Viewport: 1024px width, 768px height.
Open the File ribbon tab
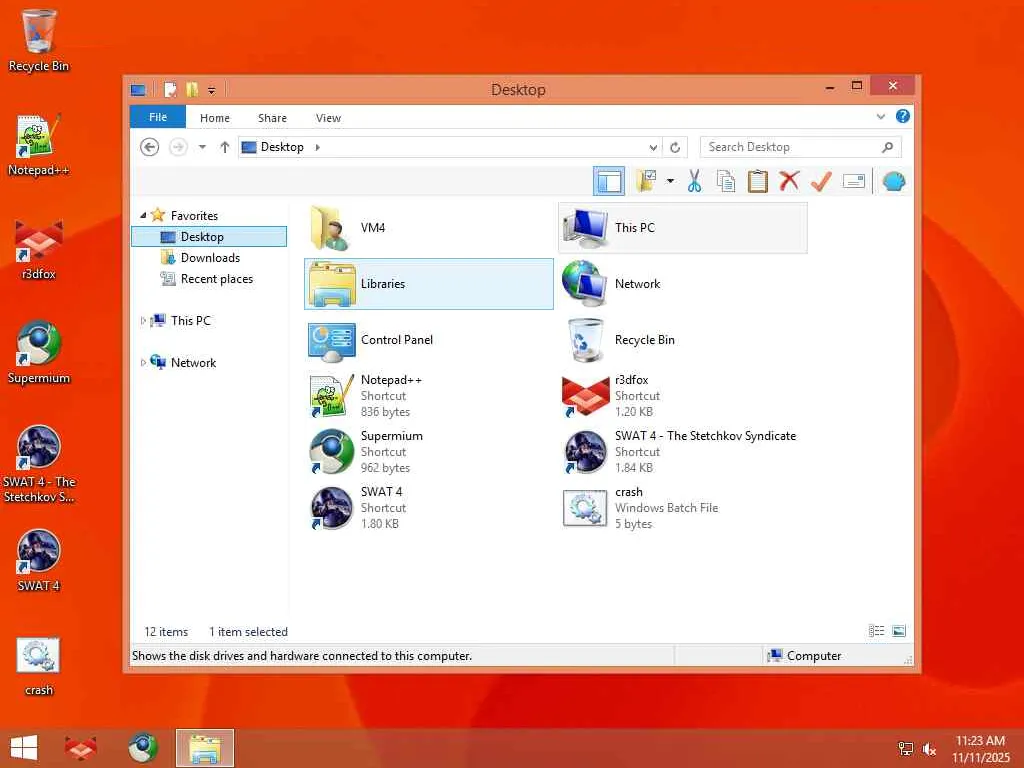coord(158,117)
